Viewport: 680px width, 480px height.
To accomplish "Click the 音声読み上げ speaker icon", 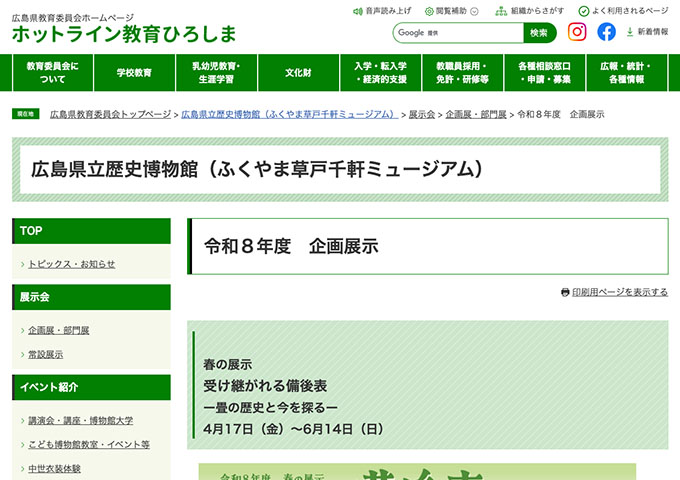I will pyautogui.click(x=358, y=11).
